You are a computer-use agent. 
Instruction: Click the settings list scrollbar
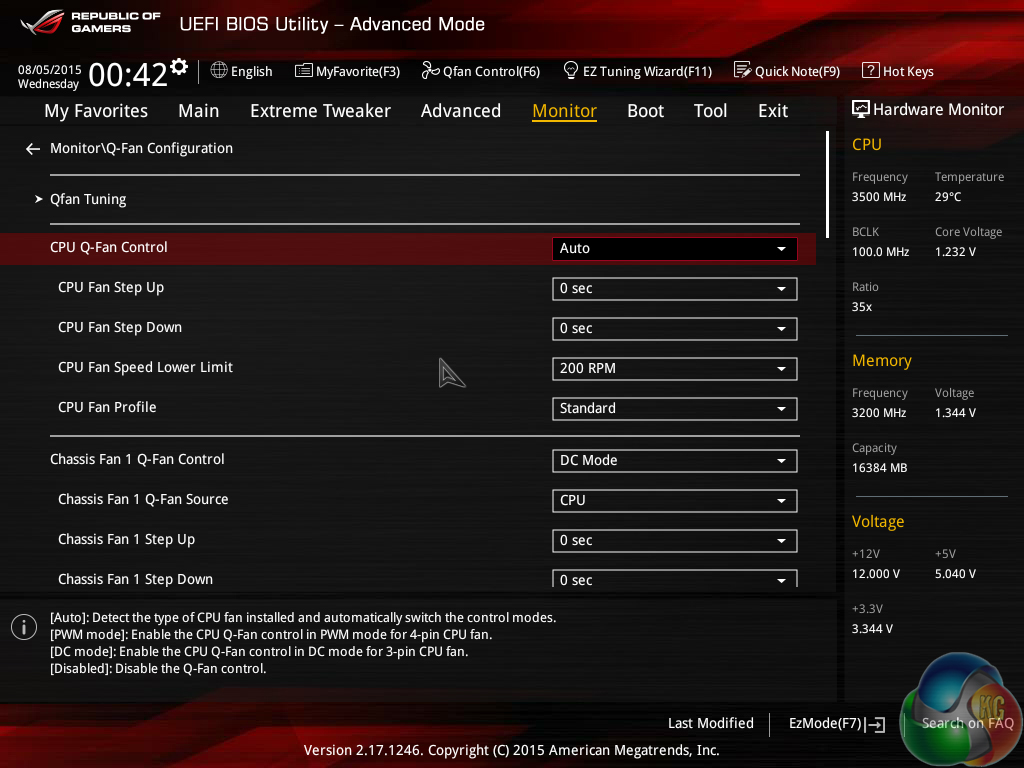[x=827, y=185]
